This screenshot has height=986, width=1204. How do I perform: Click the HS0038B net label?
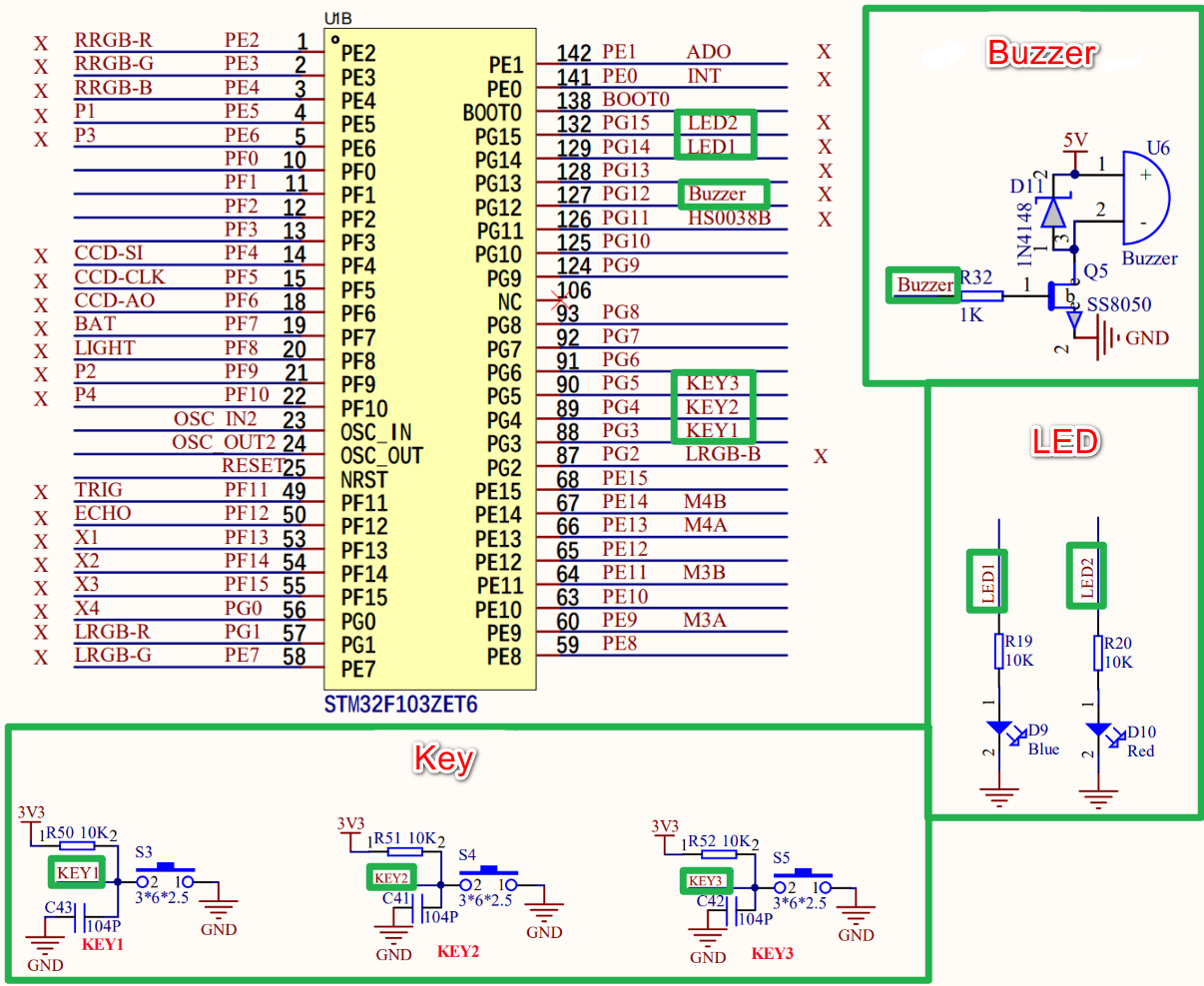729,218
